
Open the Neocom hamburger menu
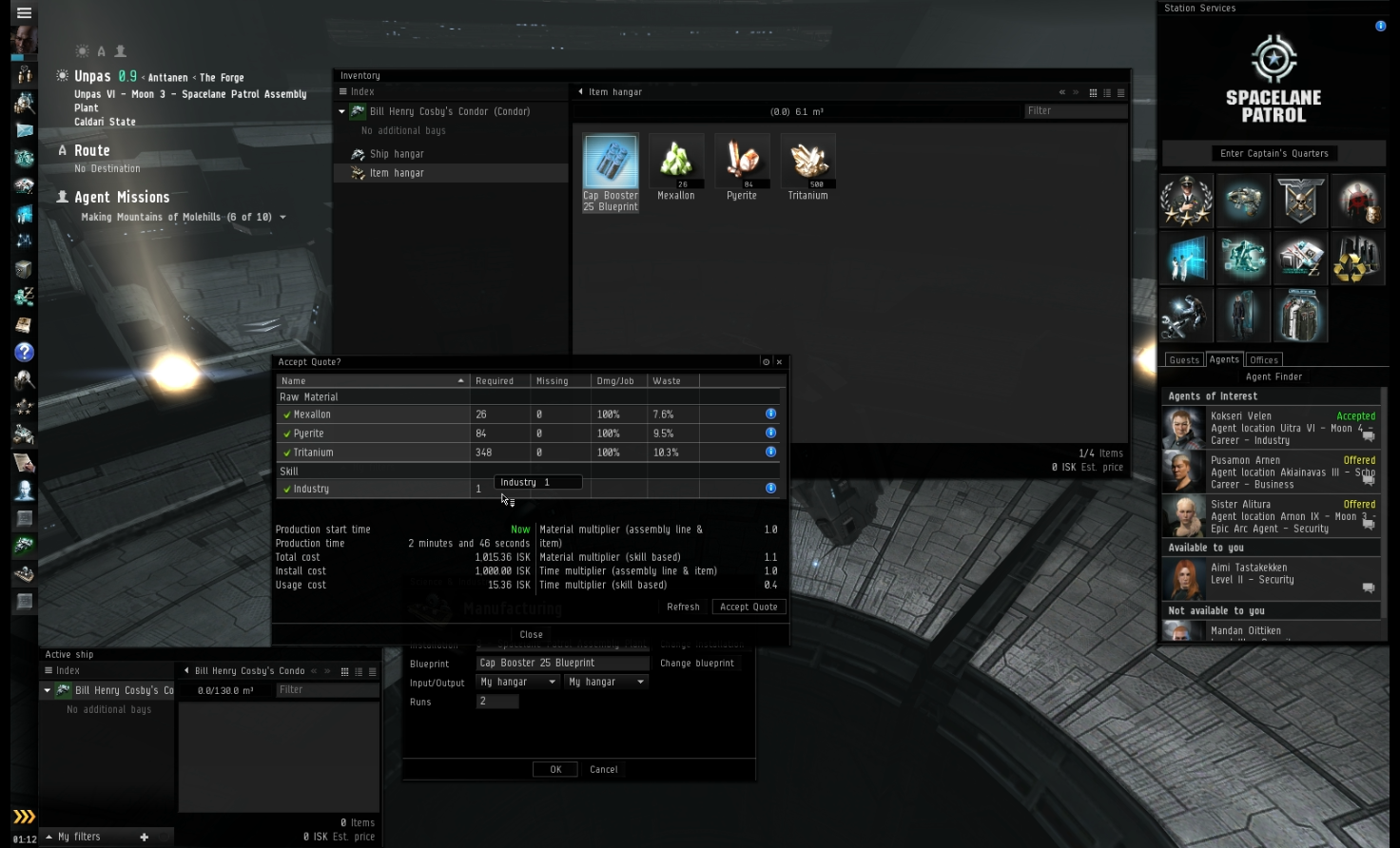tap(24, 13)
